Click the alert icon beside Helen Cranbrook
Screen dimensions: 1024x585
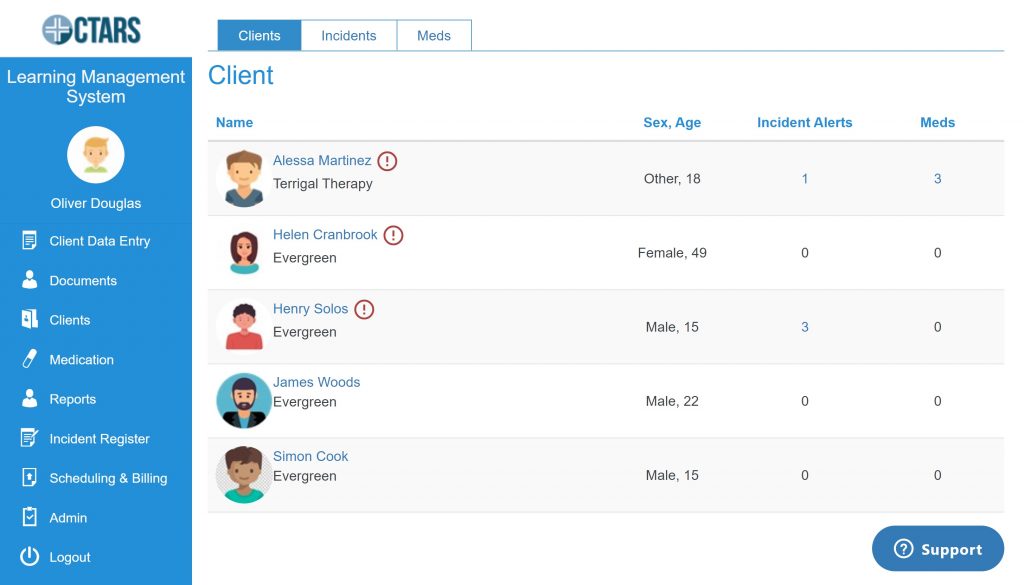click(393, 236)
